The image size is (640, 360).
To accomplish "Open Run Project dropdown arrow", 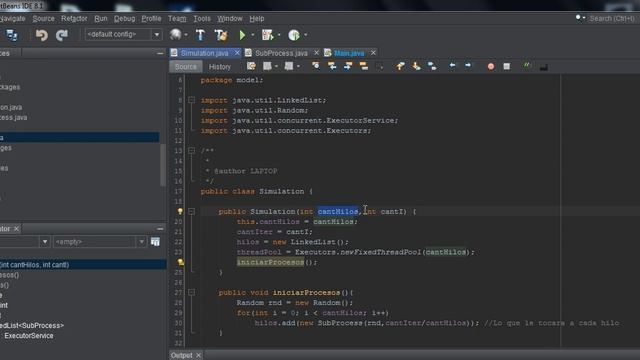I will pos(253,35).
